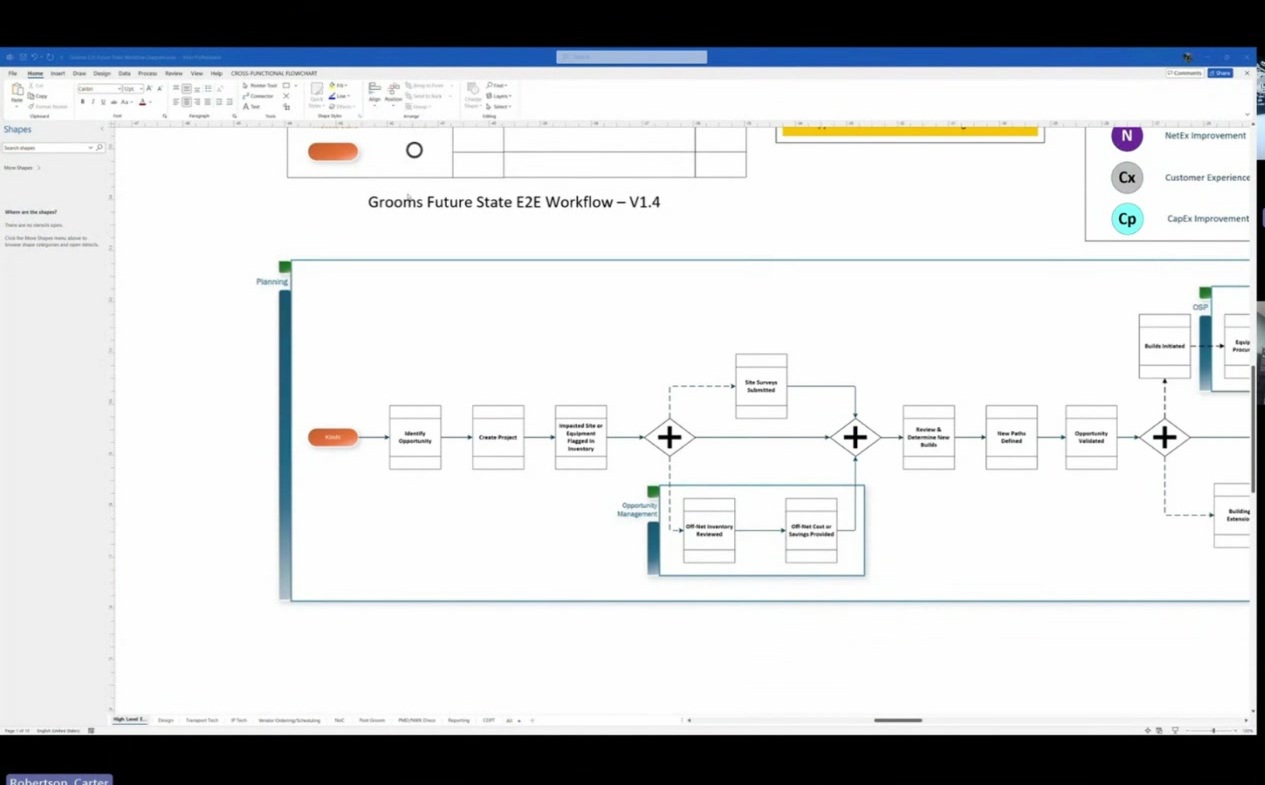
Task: Click the Create Project process box
Action: [x=498, y=437]
